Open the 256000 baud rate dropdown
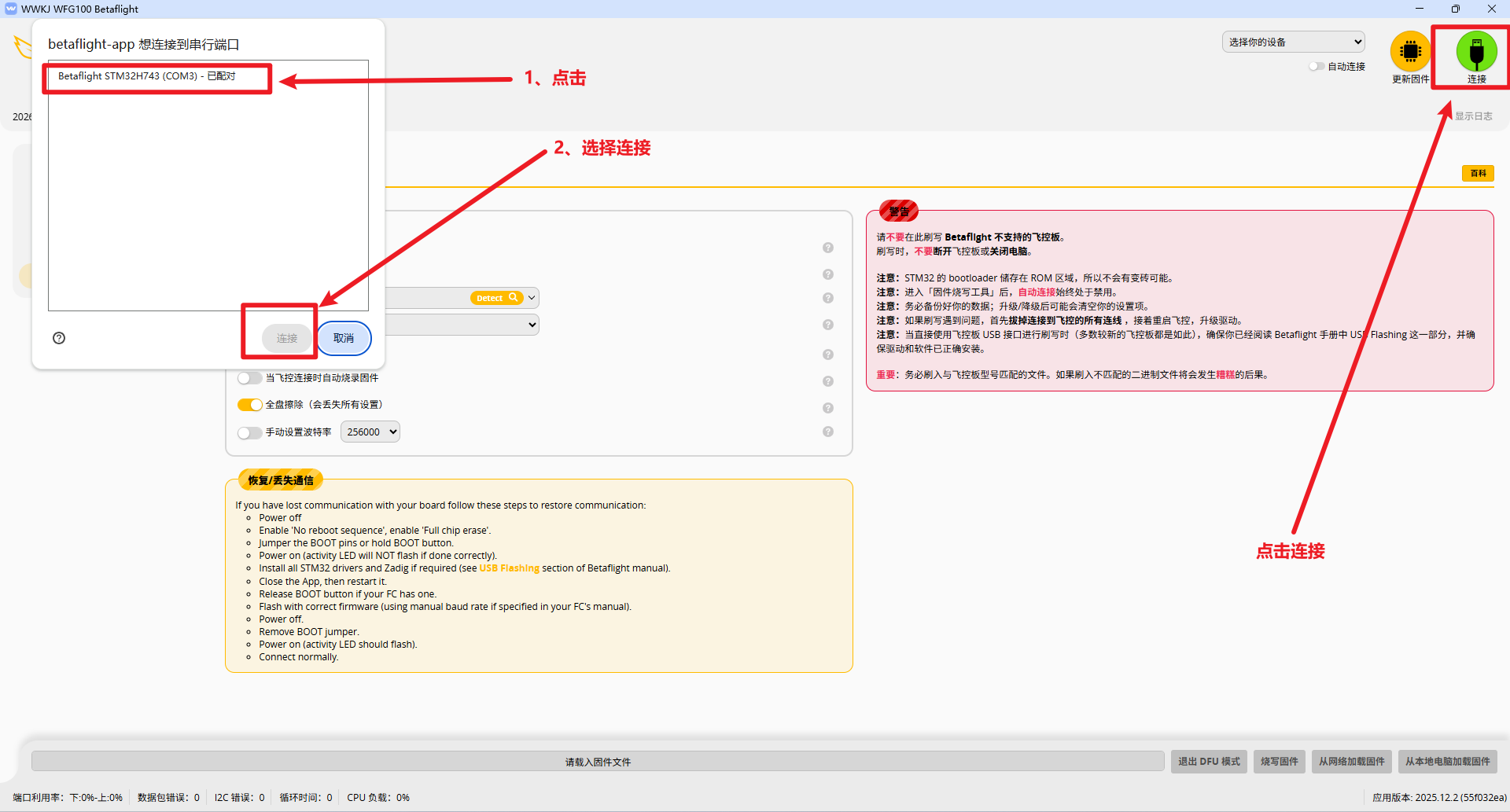The height and width of the screenshot is (812, 1510). tap(370, 432)
